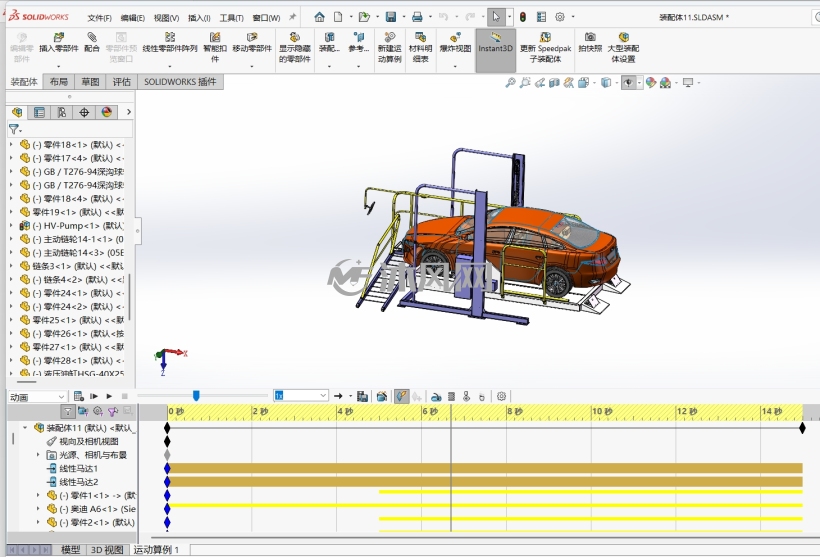Screen dimensions: 820x557
Task: Click Save Animation icon in motion toolbar
Action: point(362,396)
